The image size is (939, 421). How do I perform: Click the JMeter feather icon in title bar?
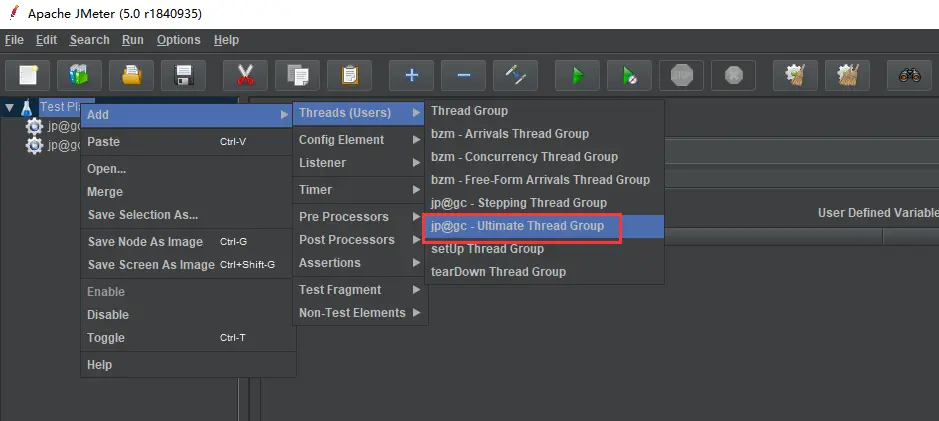tap(13, 13)
